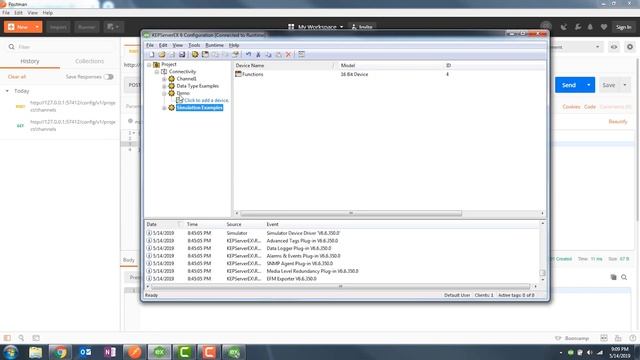640x360 pixels.
Task: Click the import icon left of the Undo arrow
Action: point(236,55)
